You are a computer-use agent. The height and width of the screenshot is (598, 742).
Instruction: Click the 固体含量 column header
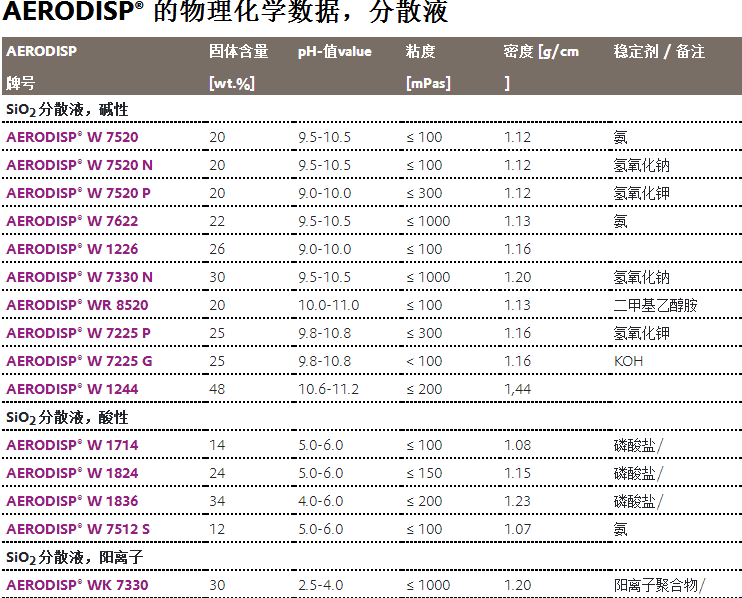click(x=238, y=51)
